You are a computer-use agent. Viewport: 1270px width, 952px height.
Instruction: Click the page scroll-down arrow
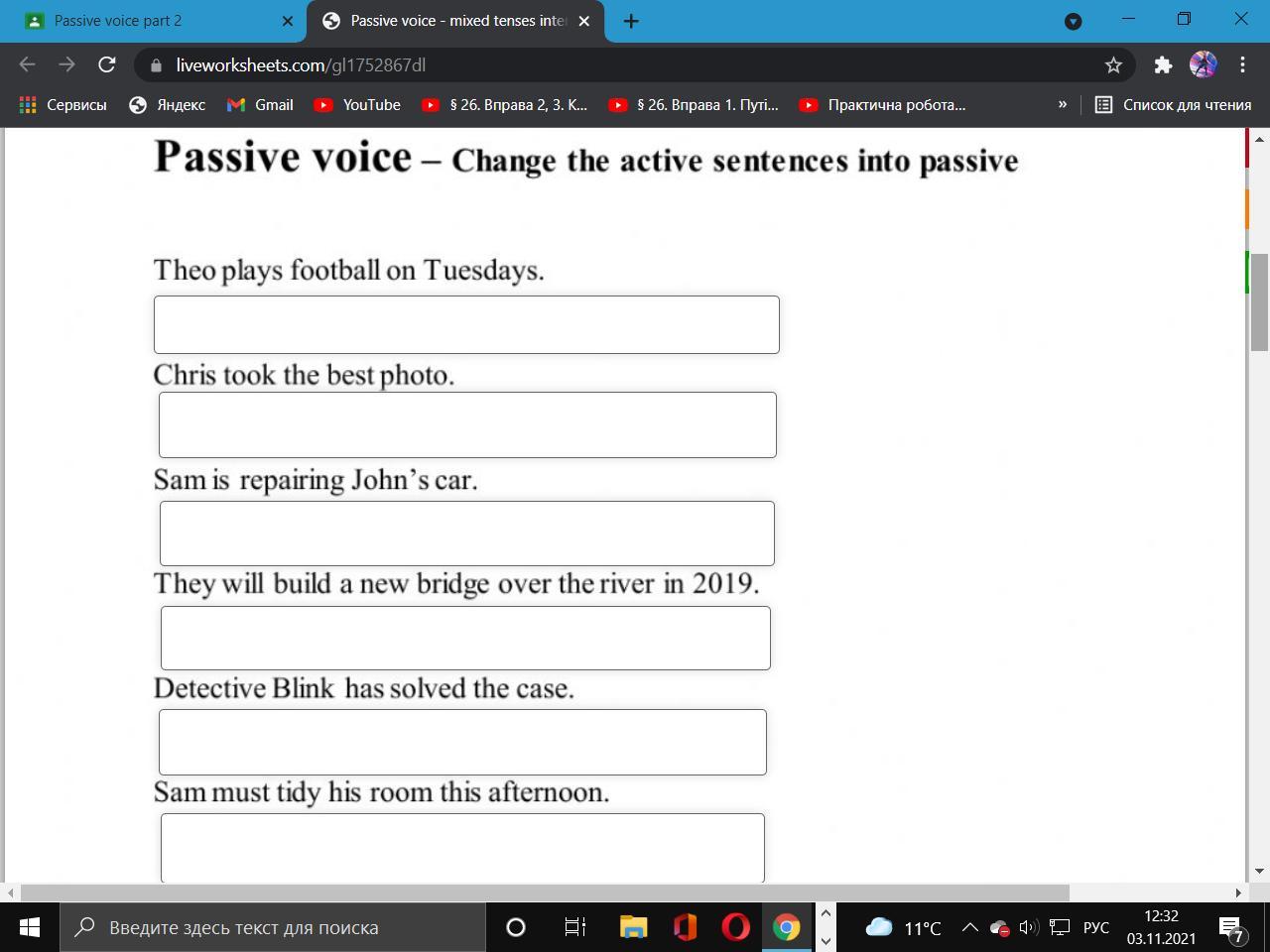(x=1259, y=871)
